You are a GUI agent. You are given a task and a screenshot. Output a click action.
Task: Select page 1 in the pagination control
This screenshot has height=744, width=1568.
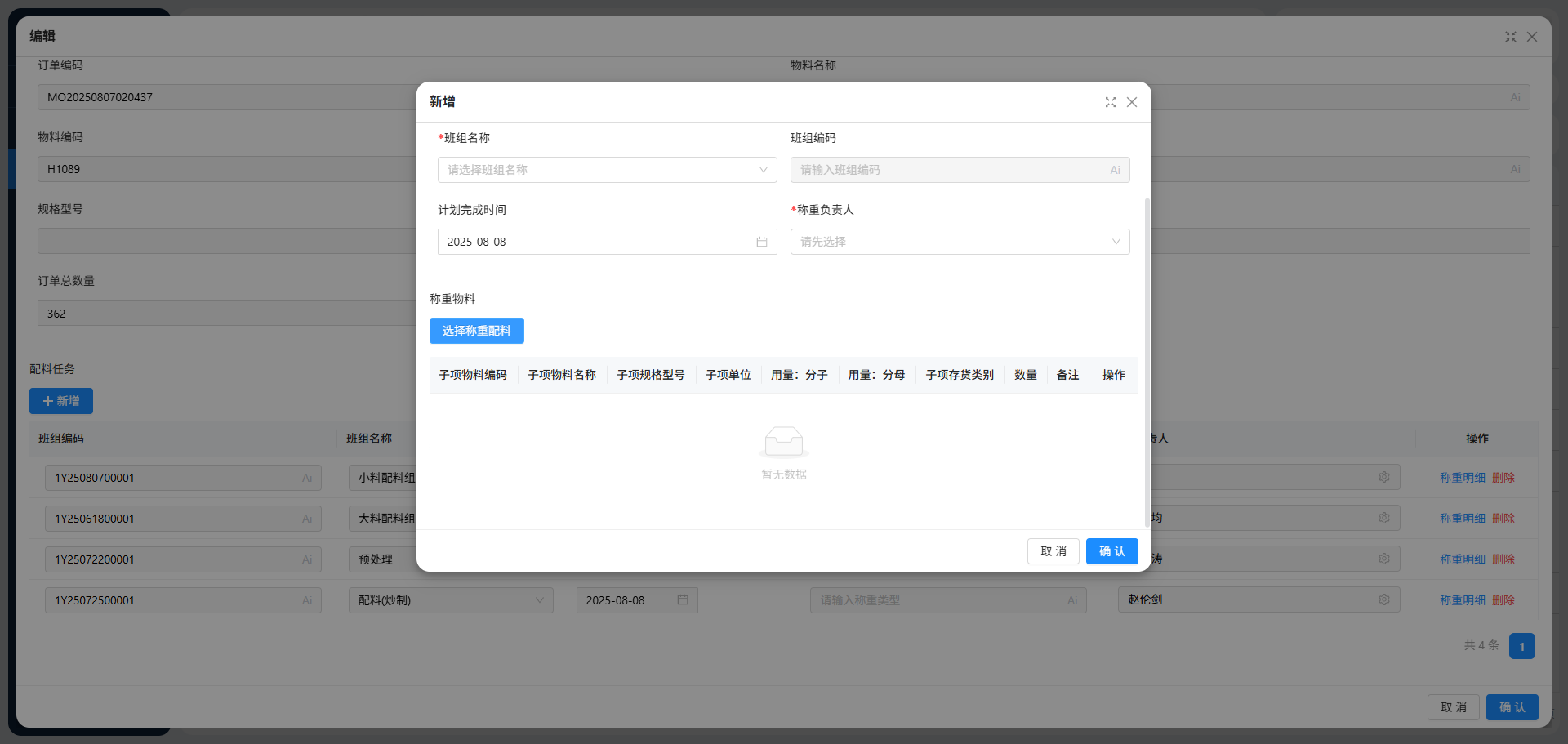[1521, 646]
